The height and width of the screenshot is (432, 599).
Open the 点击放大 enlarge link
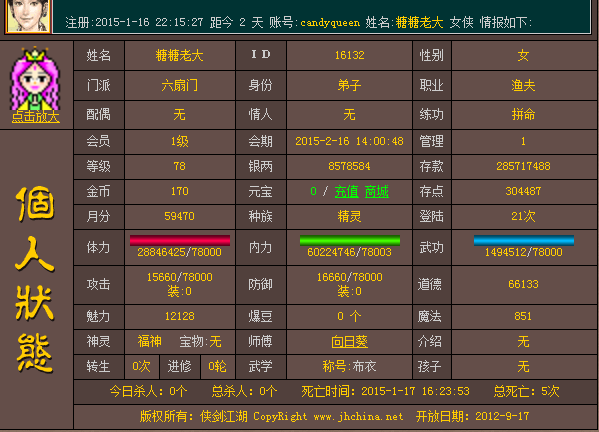tap(36, 117)
